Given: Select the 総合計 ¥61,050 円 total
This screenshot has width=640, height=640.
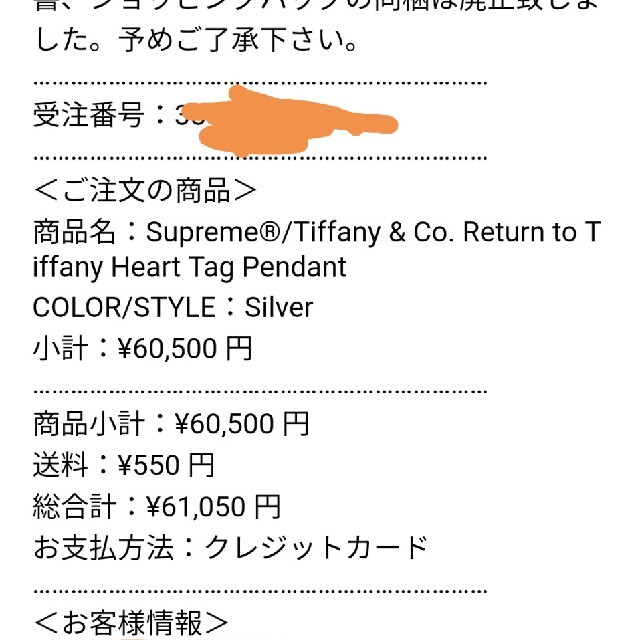Looking at the screenshot, I should pyautogui.click(x=157, y=507).
